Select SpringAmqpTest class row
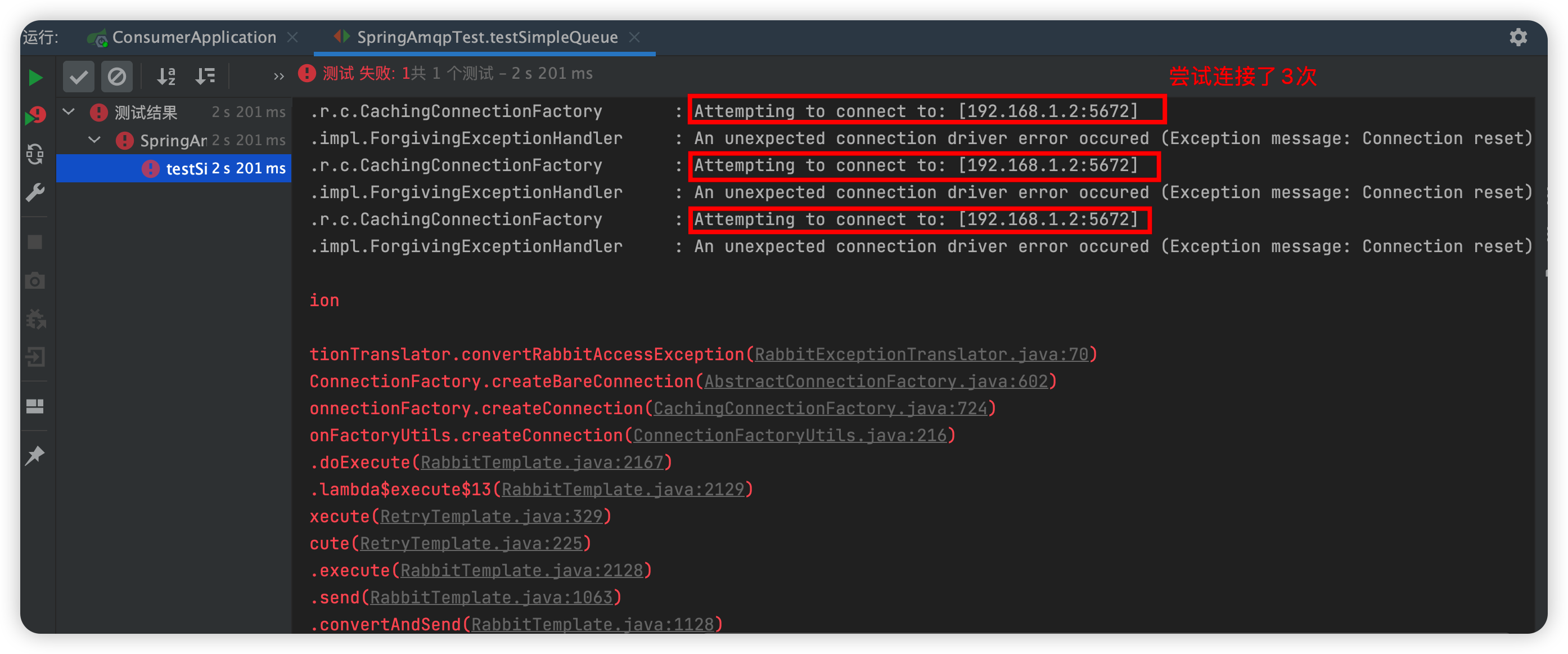 click(174, 140)
